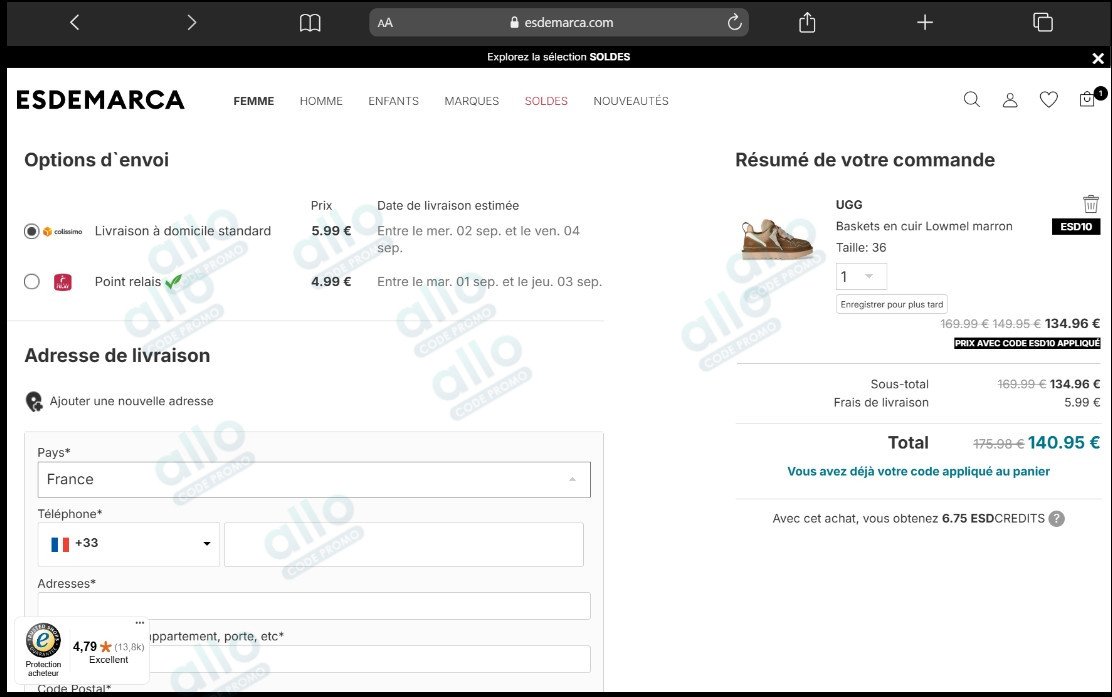This screenshot has width=1112, height=697.
Task: Remove UGG item with trash icon
Action: (x=1091, y=204)
